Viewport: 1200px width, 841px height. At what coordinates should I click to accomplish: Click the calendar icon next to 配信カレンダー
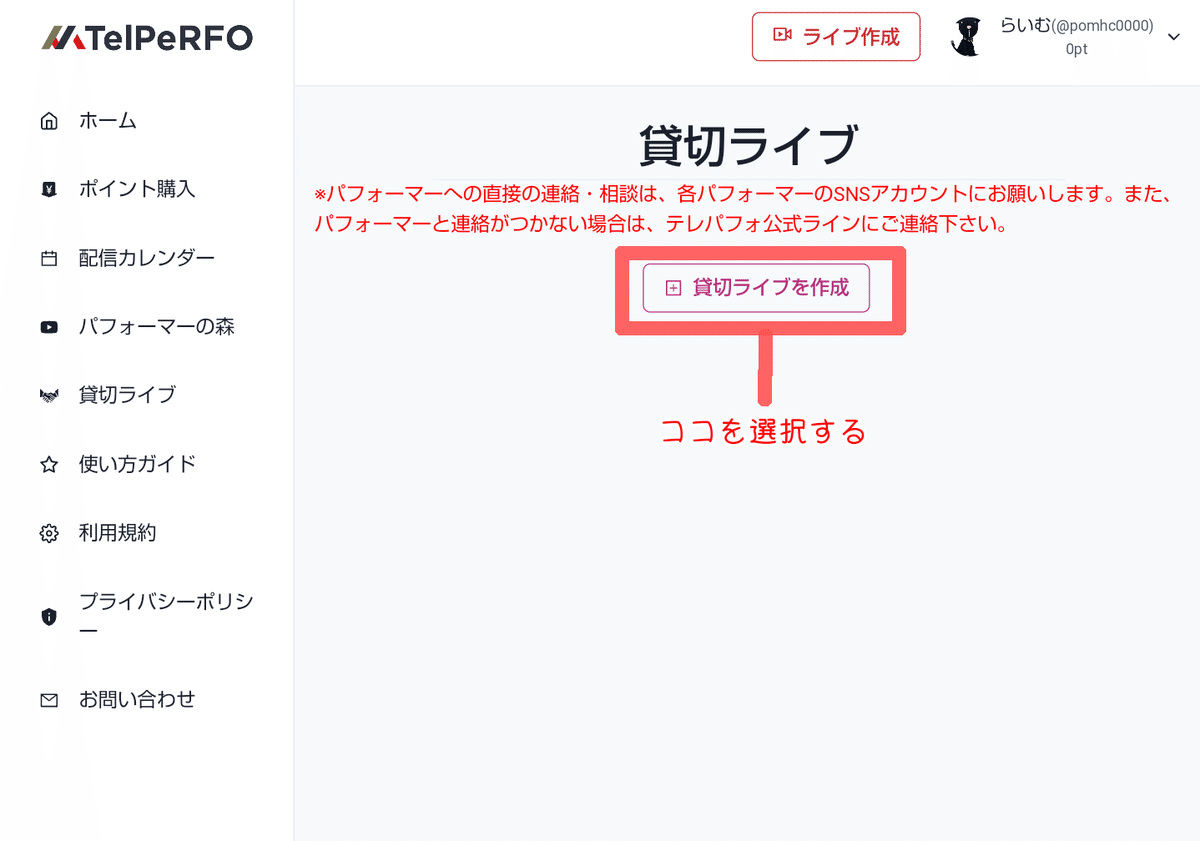(49, 257)
